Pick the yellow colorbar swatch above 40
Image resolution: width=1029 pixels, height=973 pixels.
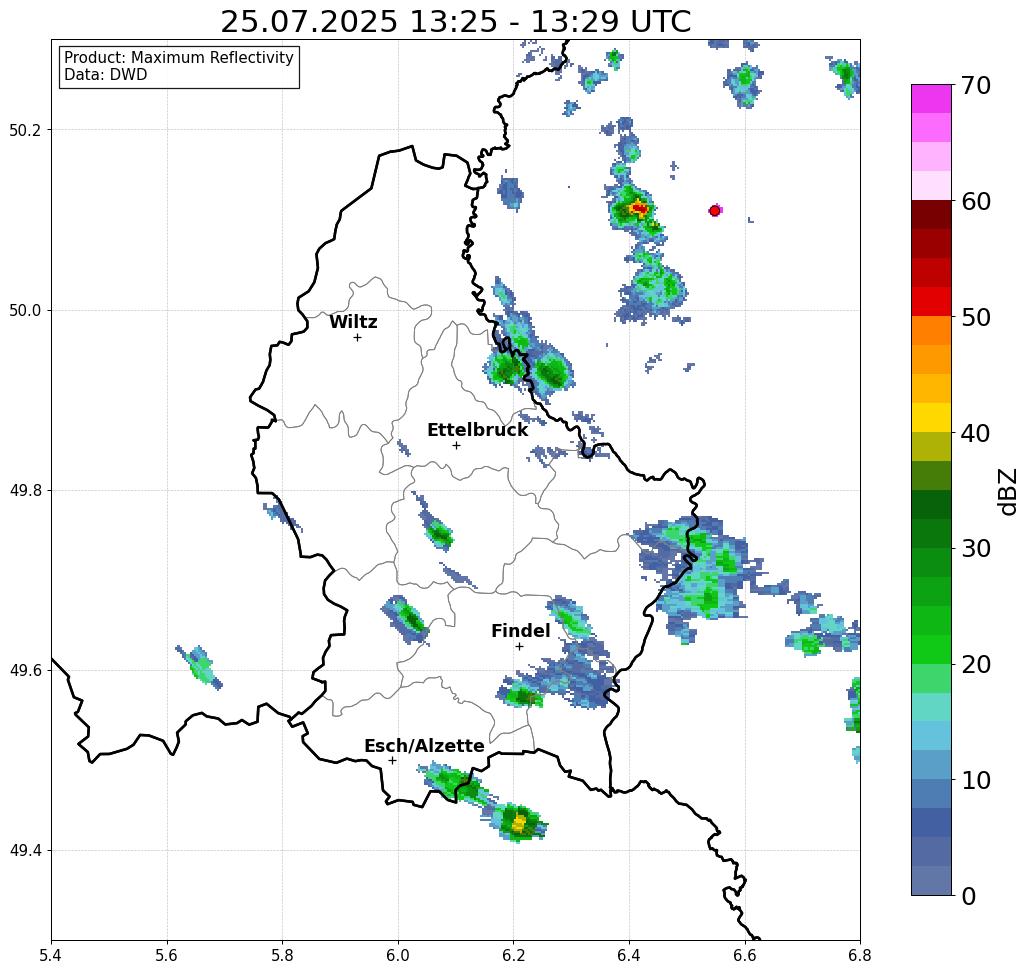pyautogui.click(x=931, y=417)
